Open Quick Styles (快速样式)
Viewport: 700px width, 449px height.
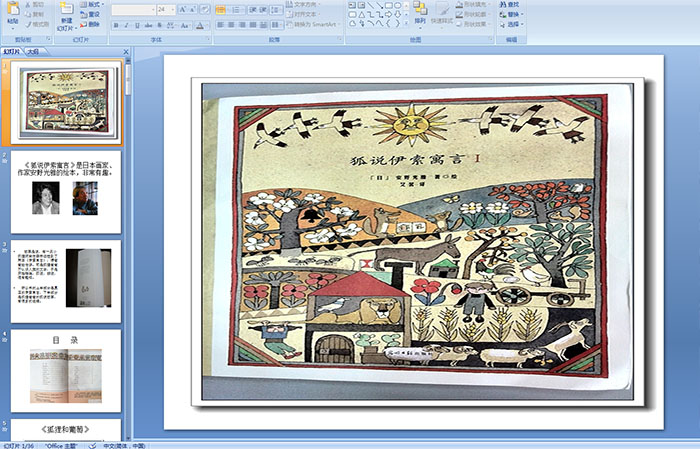point(442,13)
